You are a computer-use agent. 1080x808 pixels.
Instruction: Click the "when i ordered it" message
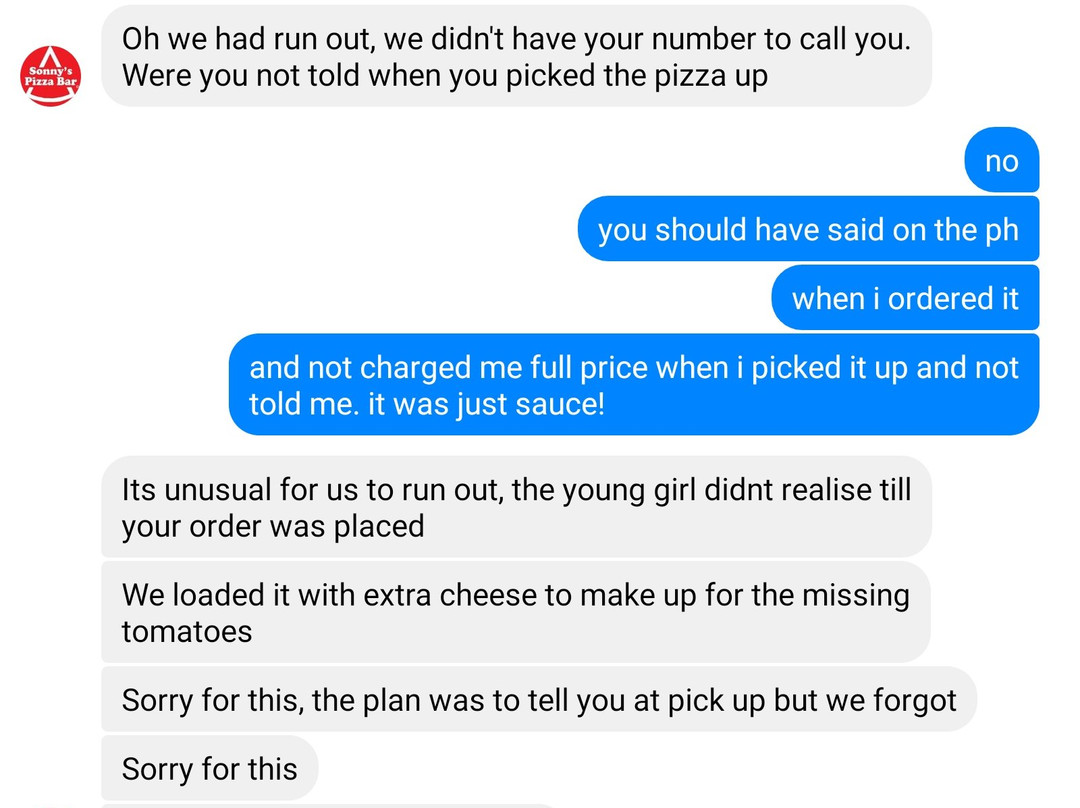(x=905, y=298)
